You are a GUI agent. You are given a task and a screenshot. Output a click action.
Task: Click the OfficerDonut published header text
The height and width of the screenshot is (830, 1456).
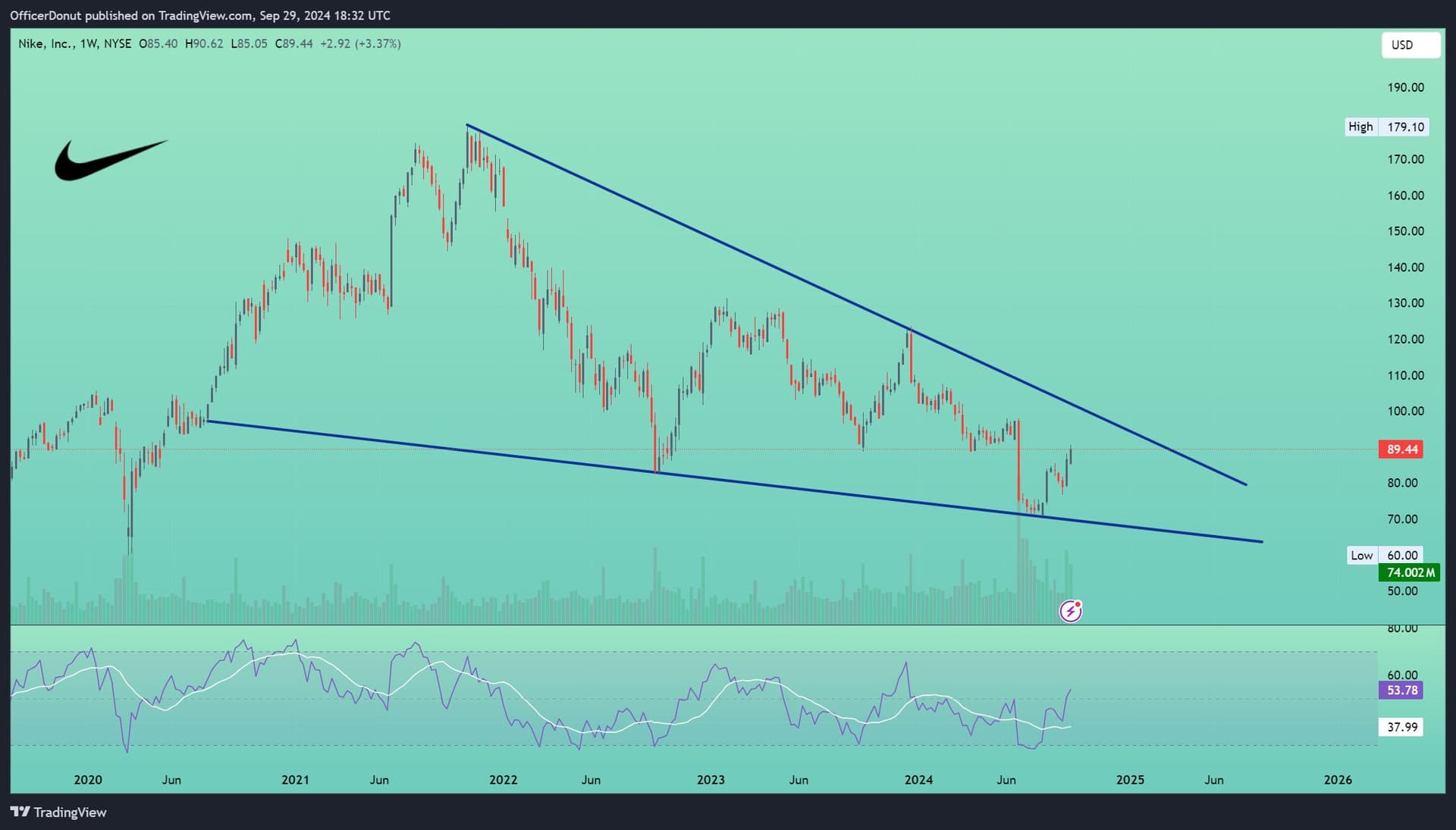pos(200,15)
